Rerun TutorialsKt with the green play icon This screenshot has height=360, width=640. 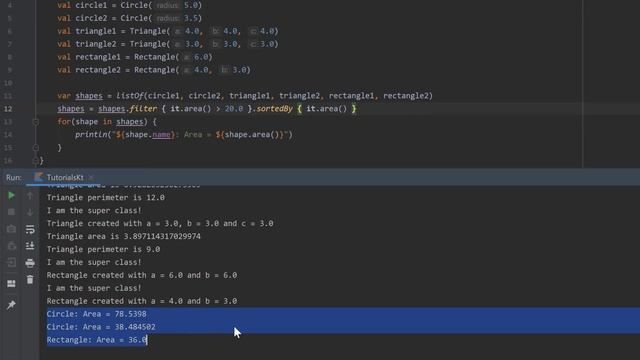coord(11,196)
